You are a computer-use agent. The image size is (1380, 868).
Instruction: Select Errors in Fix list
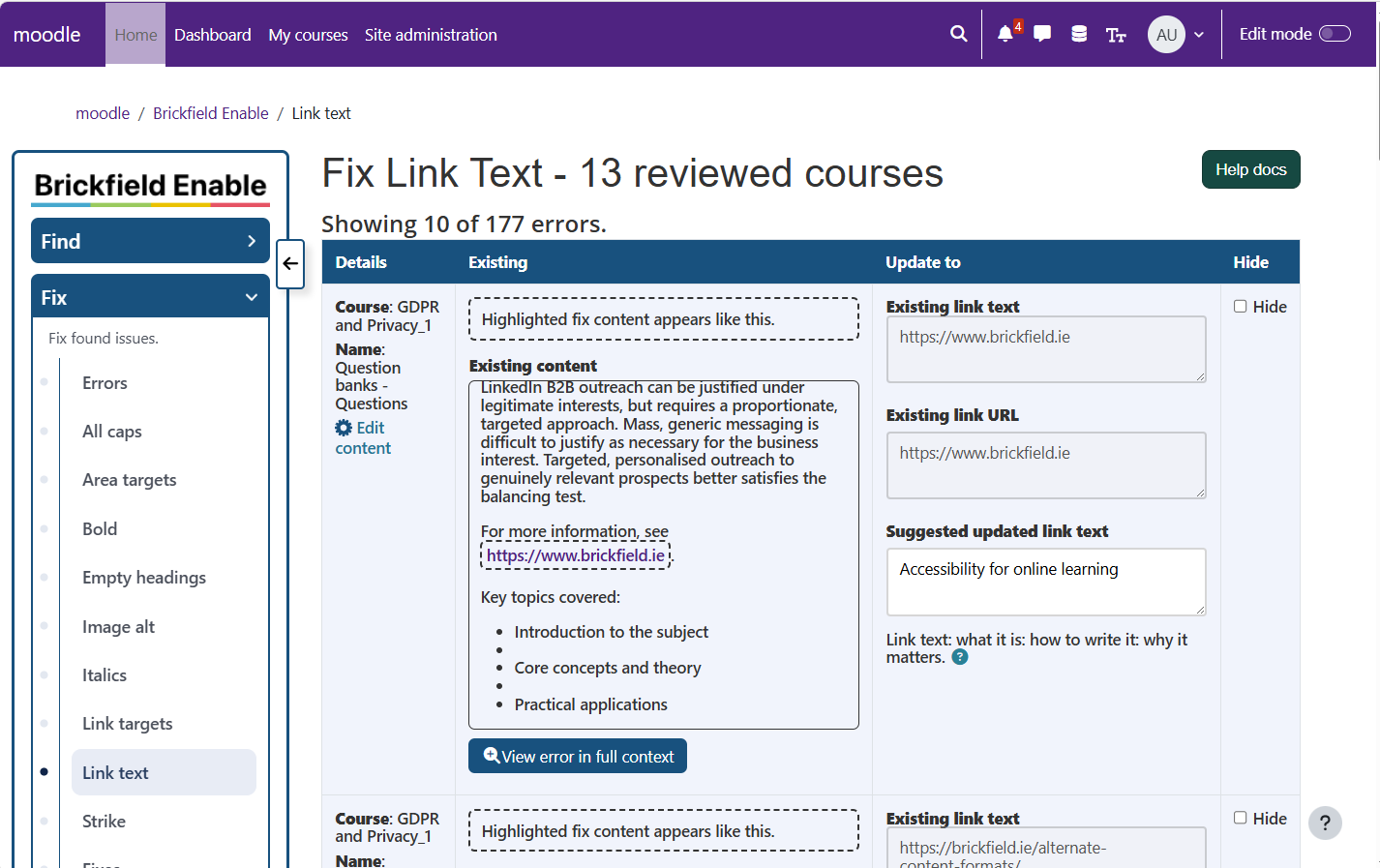(105, 383)
